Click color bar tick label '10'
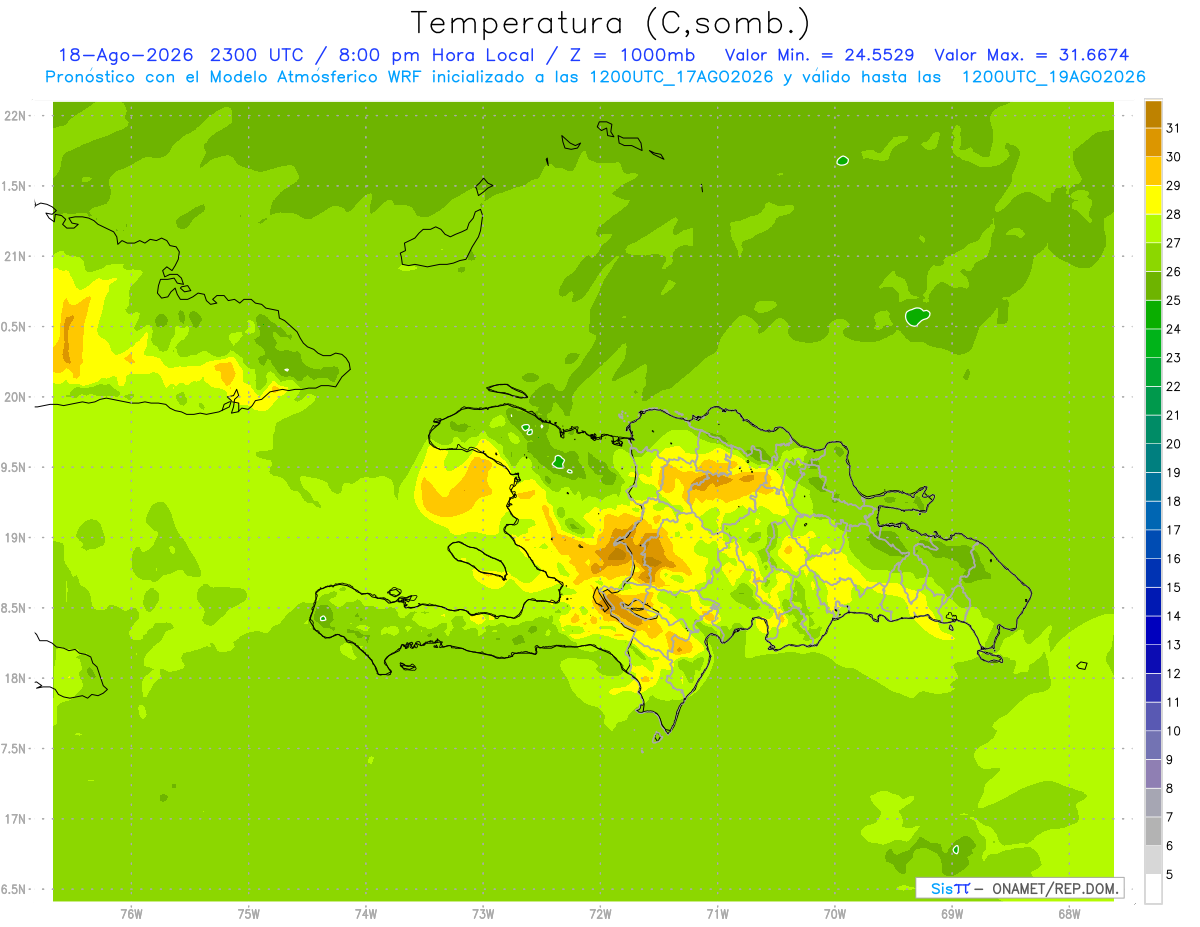Viewport: 1200px width, 927px height. coord(1174,731)
